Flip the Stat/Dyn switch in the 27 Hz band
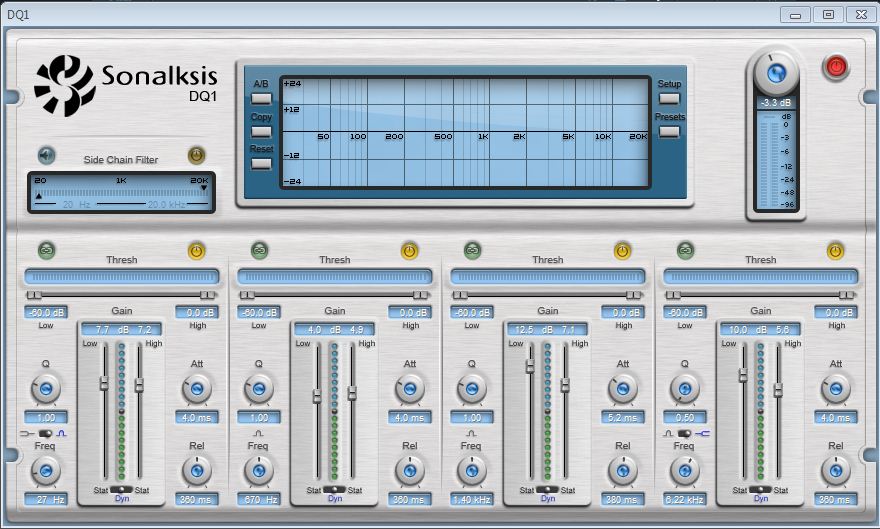This screenshot has height=529, width=880. (x=121, y=490)
